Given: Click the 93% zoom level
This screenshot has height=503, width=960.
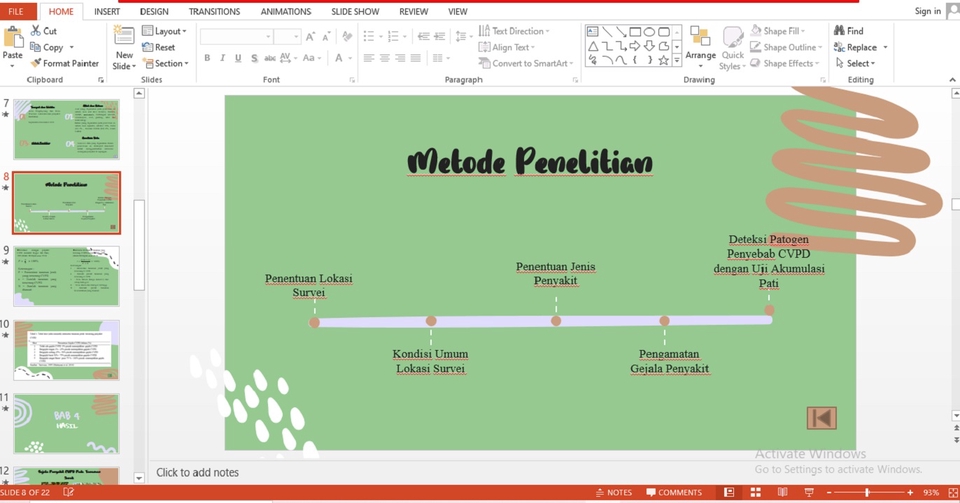Looking at the screenshot, I should tap(931, 493).
